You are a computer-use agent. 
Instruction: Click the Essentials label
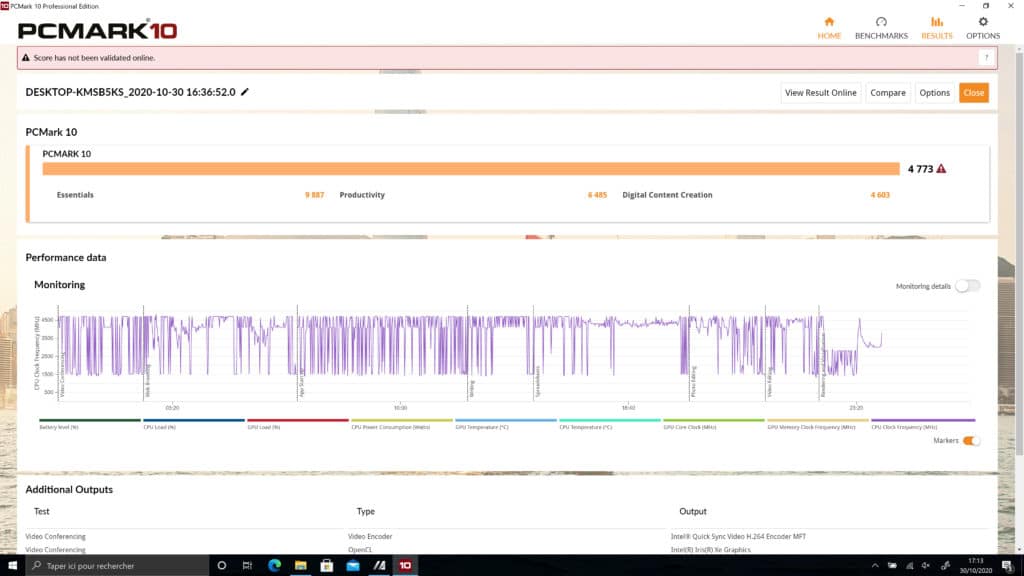point(75,195)
